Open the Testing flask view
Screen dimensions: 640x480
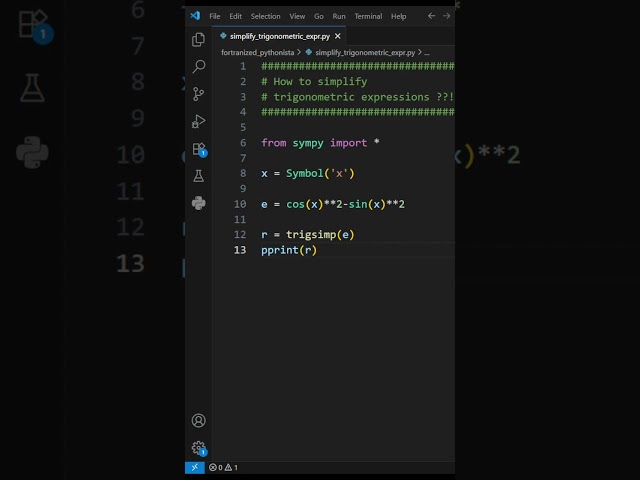coord(198,176)
